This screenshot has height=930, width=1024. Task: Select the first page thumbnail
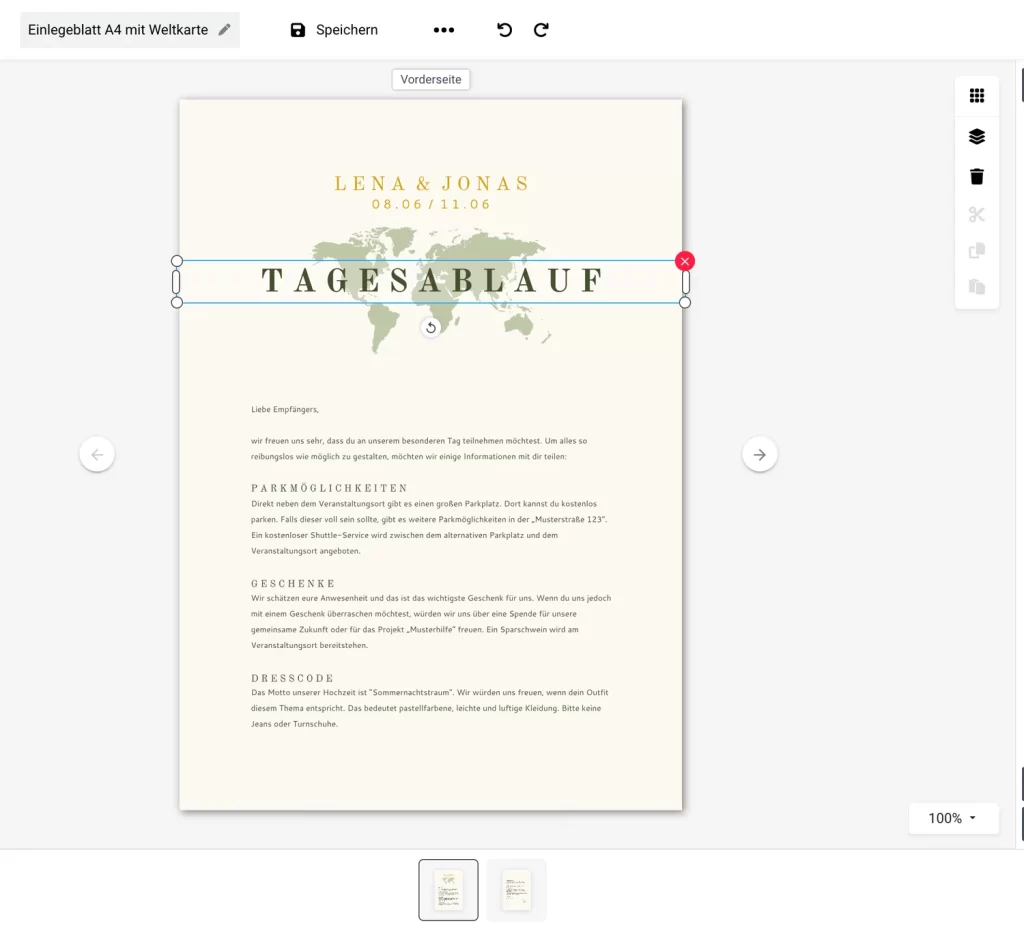[448, 889]
